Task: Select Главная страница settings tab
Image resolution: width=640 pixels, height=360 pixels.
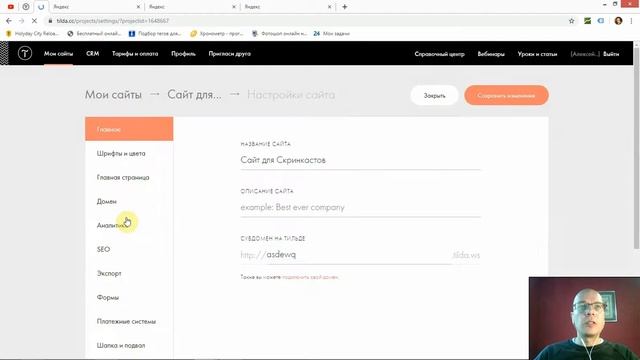Action: tap(129, 178)
